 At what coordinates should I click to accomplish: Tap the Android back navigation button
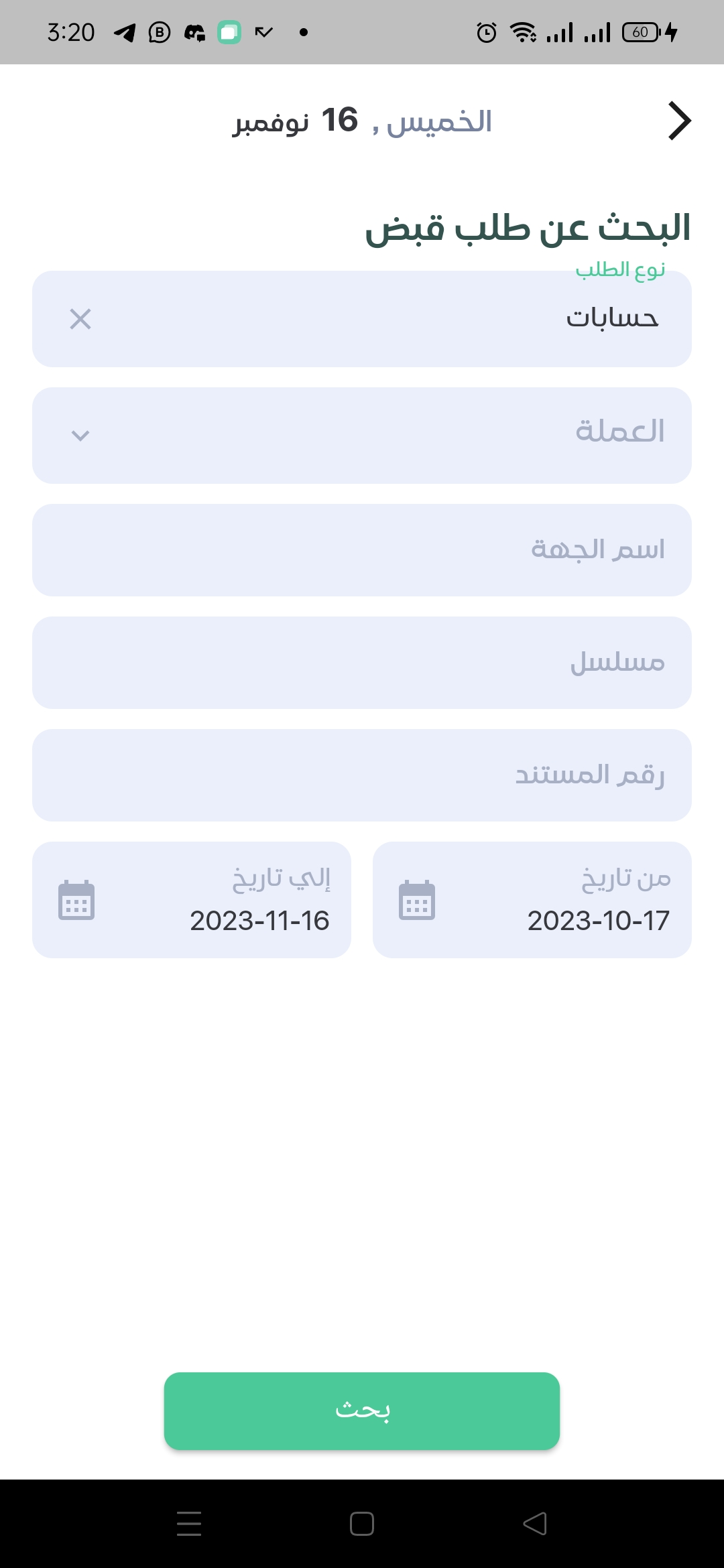tap(535, 1524)
